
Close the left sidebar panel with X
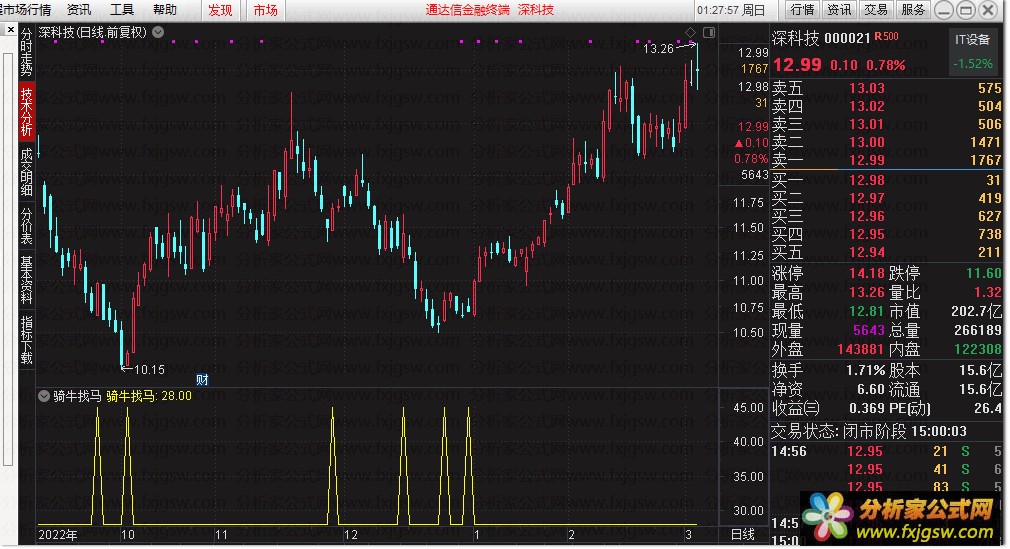tap(10, 30)
